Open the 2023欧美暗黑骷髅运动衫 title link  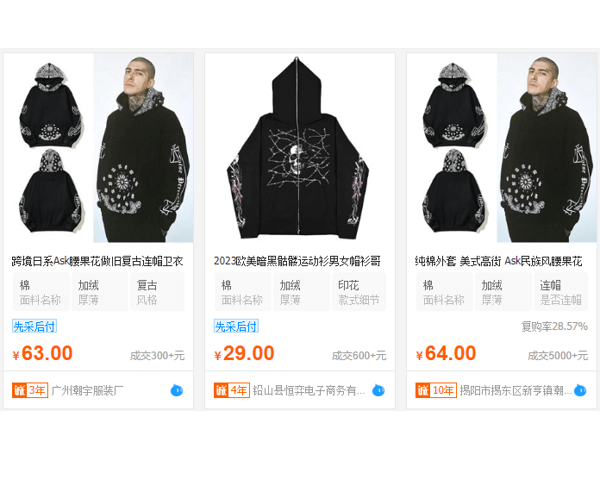click(x=297, y=261)
